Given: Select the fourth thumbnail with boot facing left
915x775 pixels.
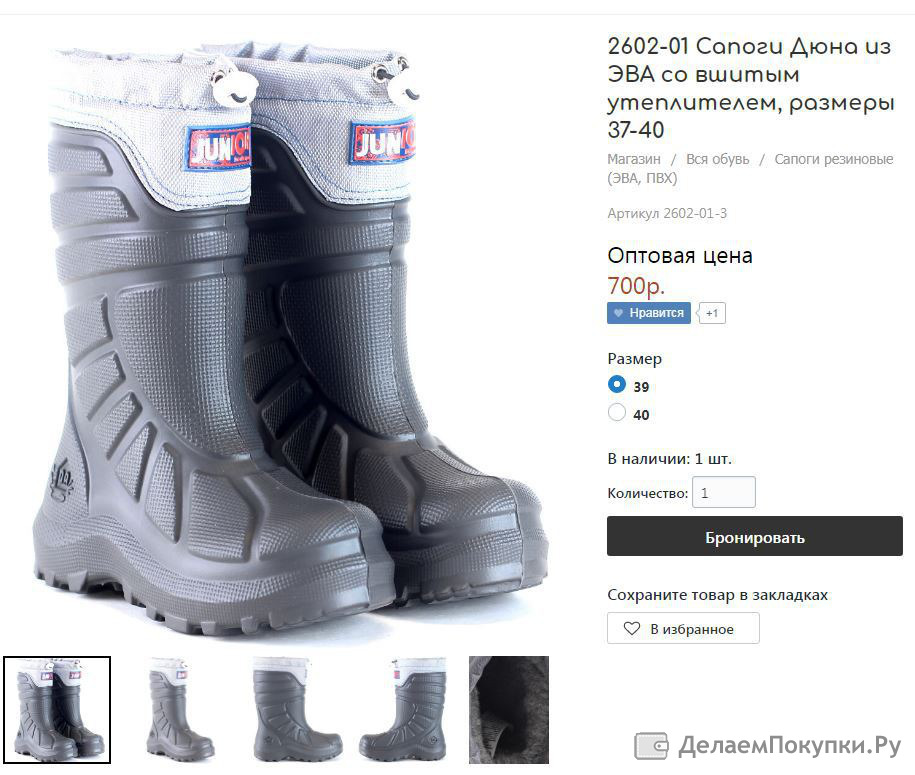Looking at the screenshot, I should (403, 710).
